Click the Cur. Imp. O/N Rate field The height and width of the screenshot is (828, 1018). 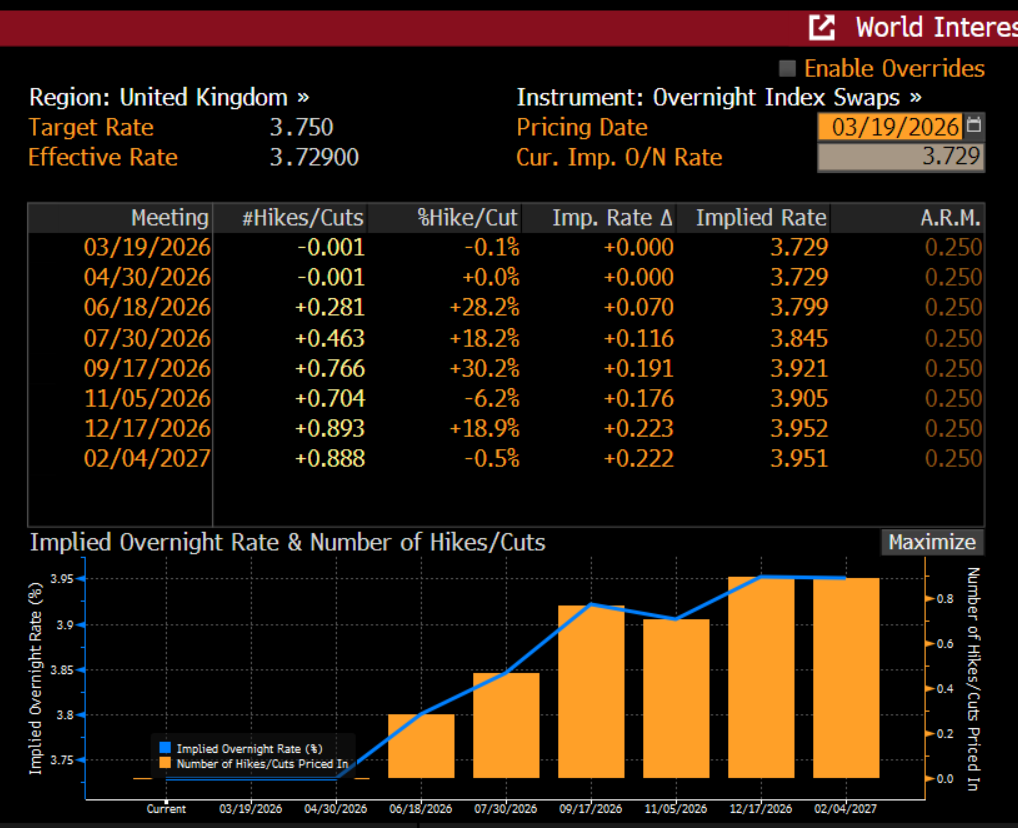pyautogui.click(x=900, y=157)
